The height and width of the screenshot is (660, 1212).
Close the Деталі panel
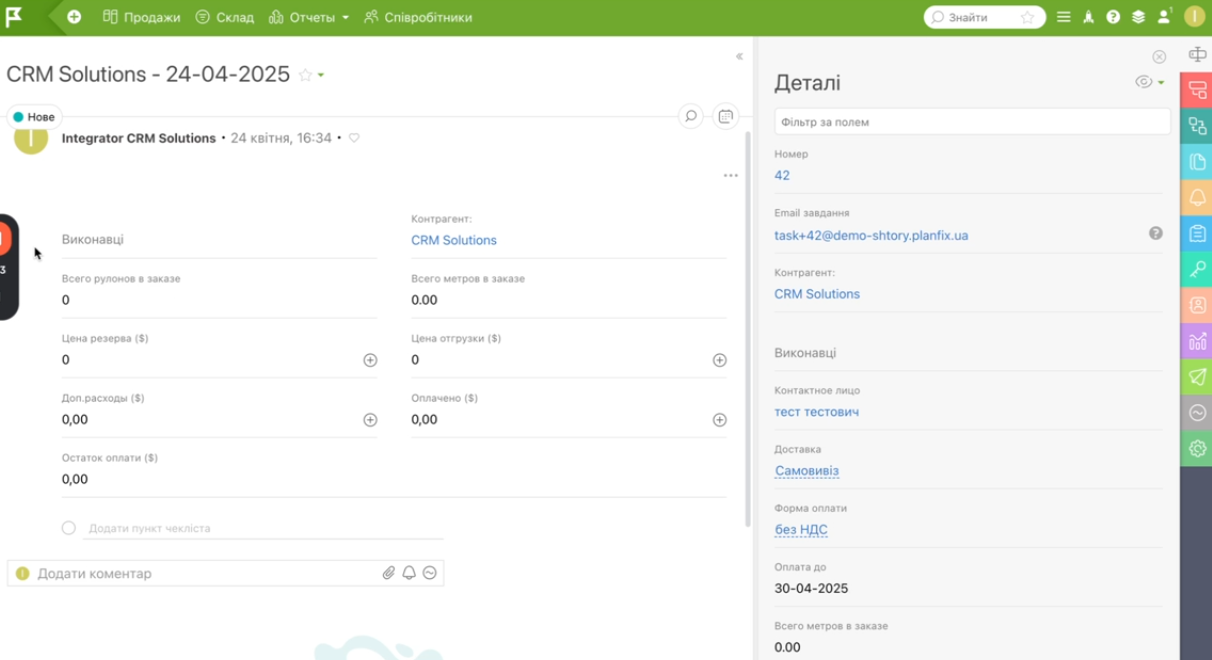[x=1159, y=57]
